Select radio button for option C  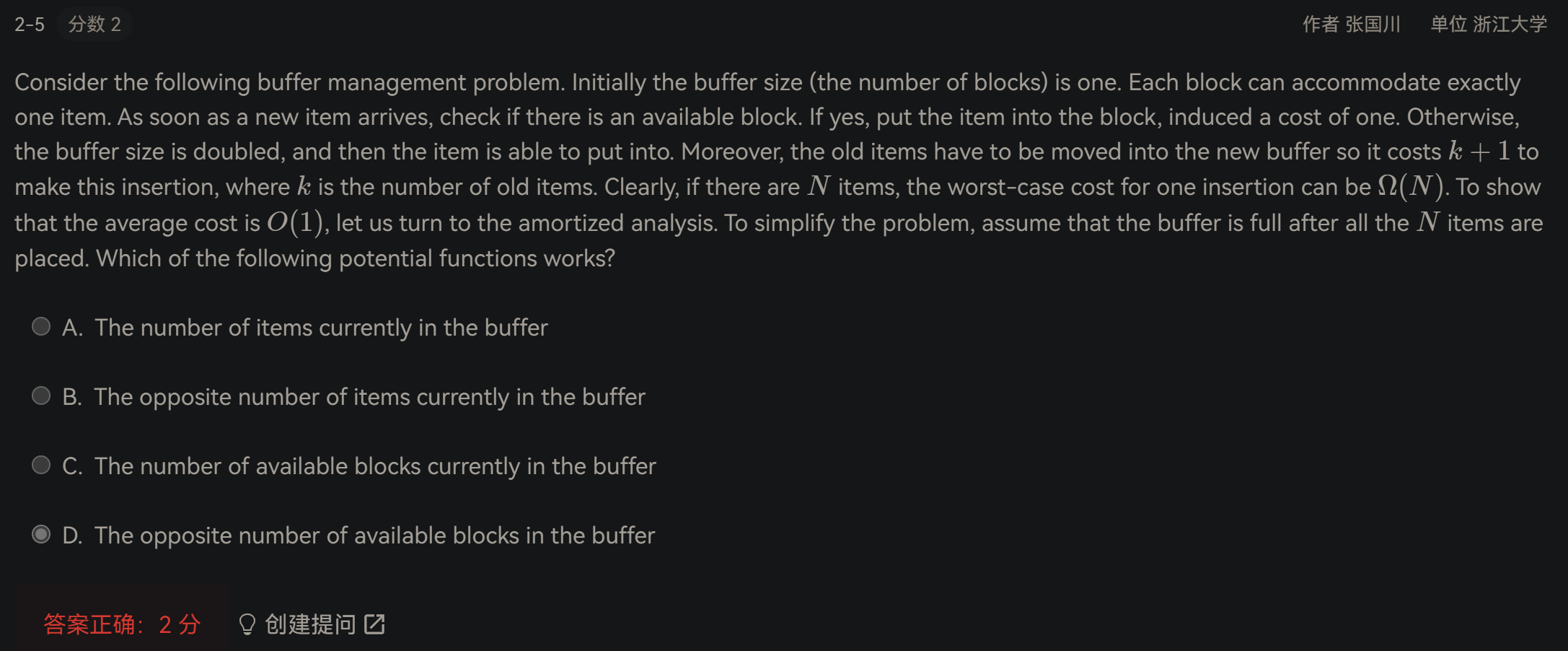point(41,466)
